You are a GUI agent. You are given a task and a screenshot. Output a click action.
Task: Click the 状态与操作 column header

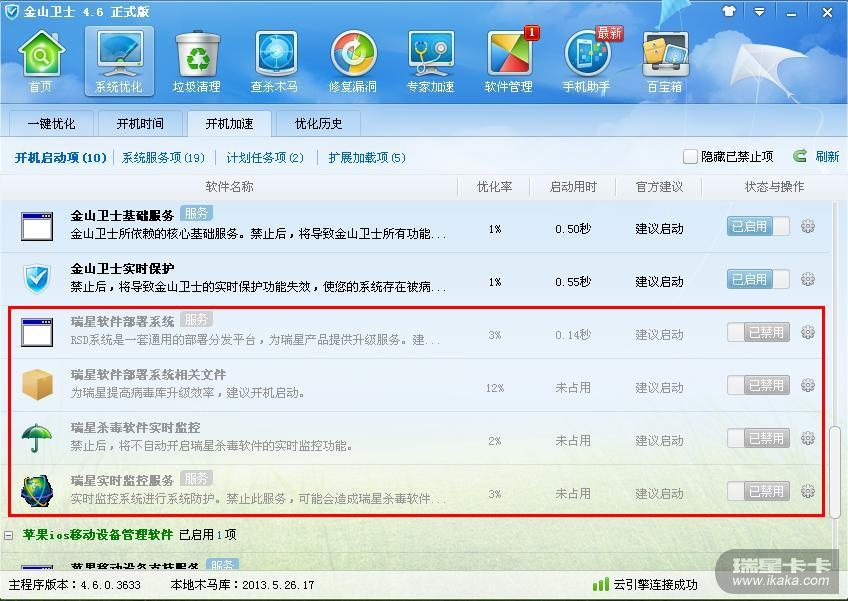774,187
